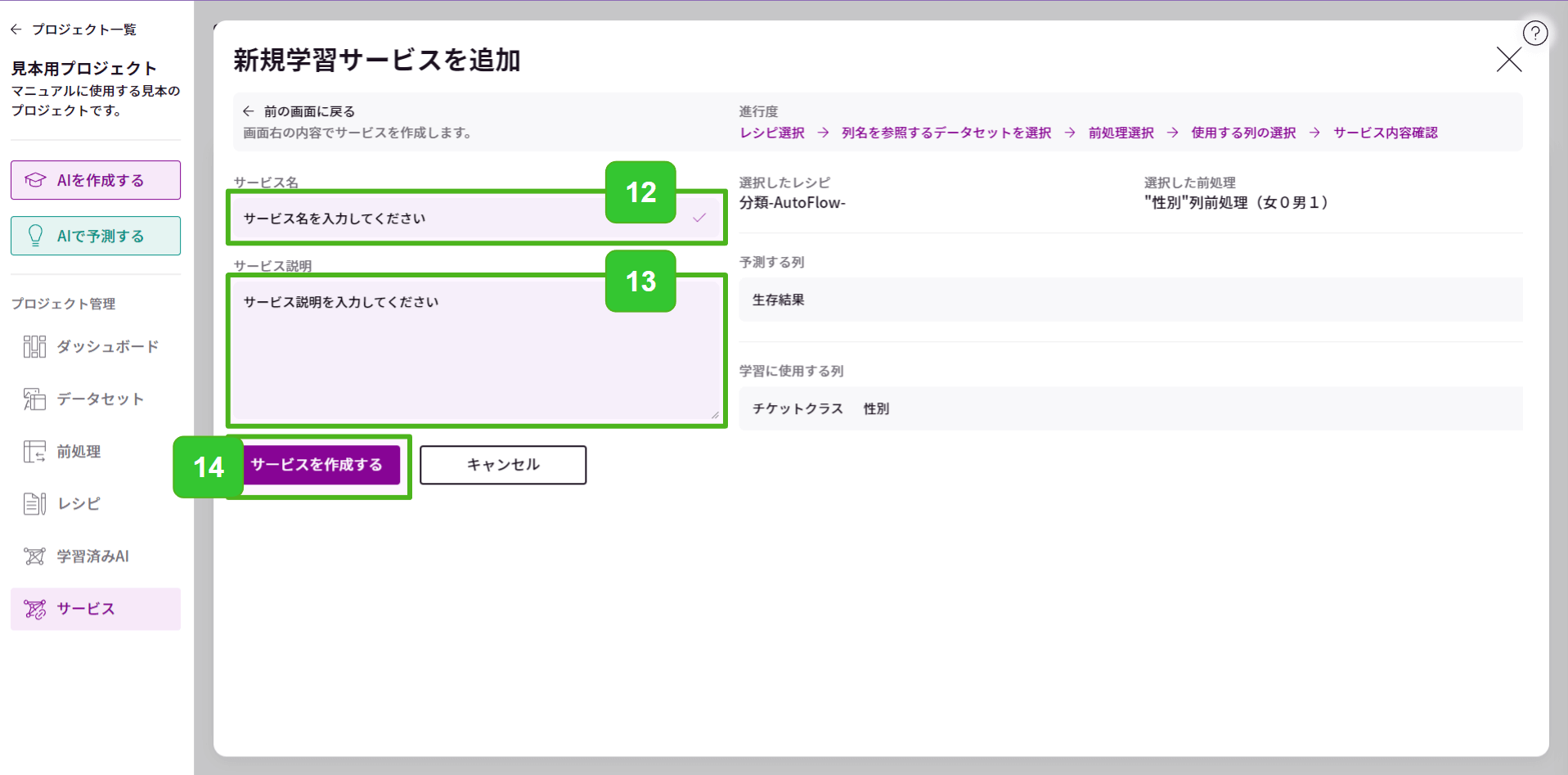Click the 性別 column text under 学習に使用する列
The image size is (1568, 775).
(877, 408)
